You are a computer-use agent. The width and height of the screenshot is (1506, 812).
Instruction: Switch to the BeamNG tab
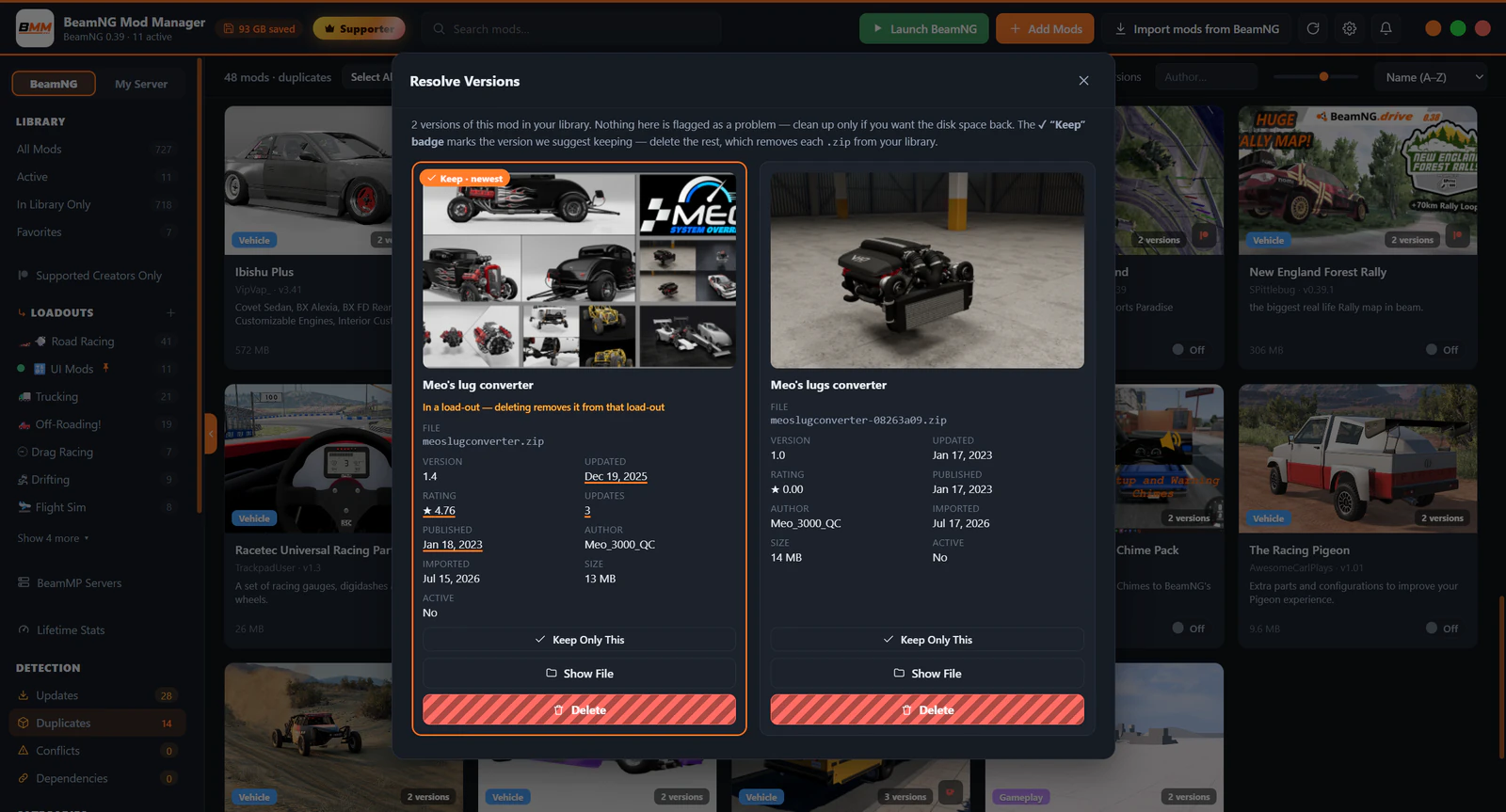(x=54, y=84)
